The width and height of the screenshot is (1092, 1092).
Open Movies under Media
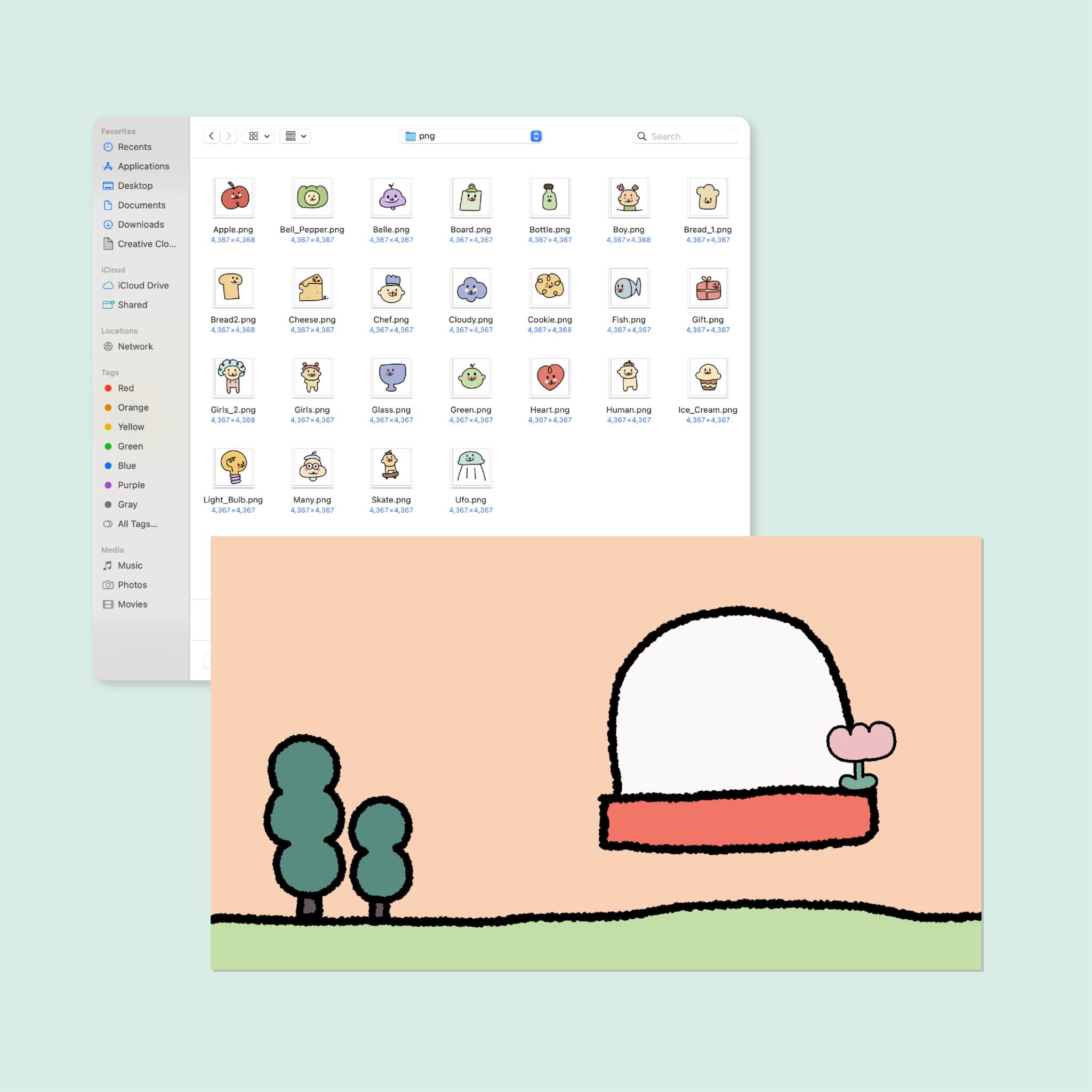click(x=125, y=605)
